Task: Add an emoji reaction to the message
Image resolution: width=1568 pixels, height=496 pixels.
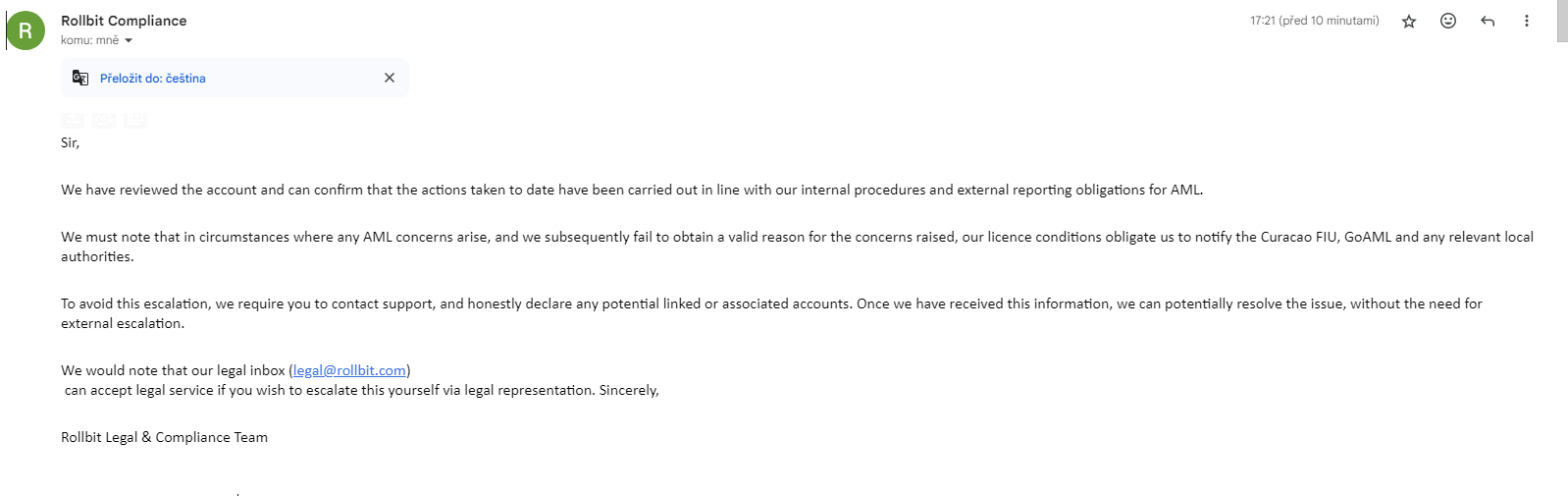Action: [1448, 21]
